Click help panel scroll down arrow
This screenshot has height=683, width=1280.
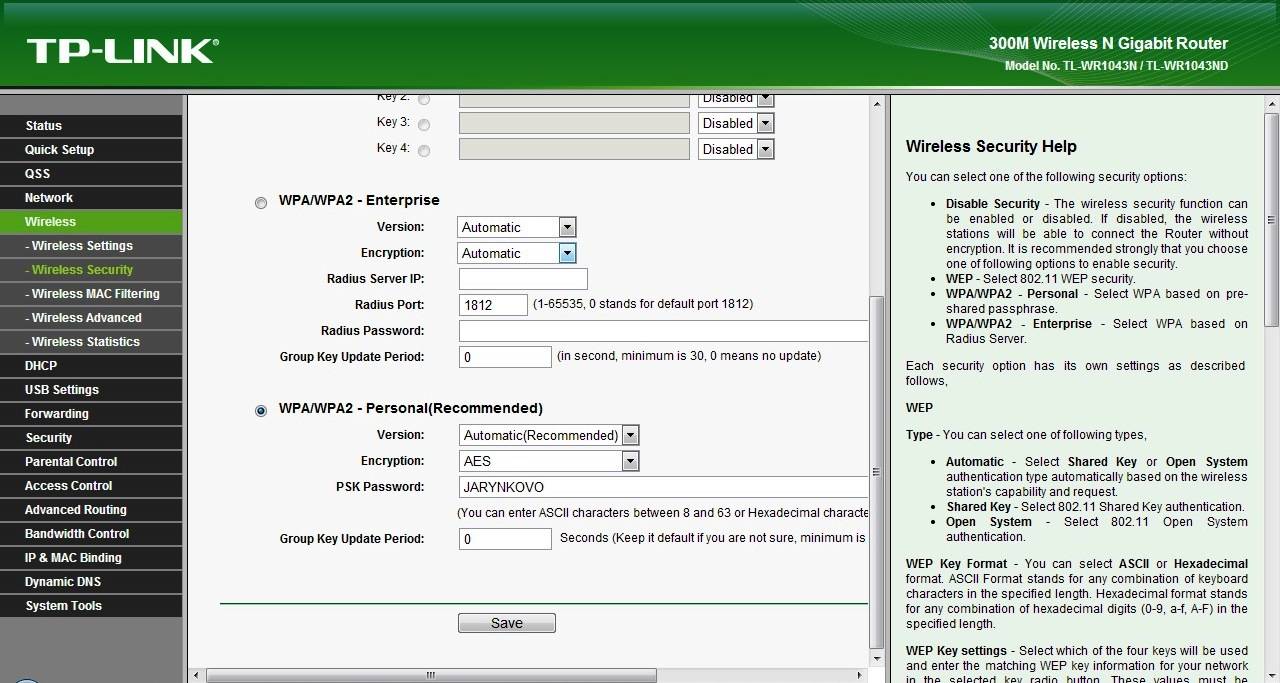pos(1272,675)
